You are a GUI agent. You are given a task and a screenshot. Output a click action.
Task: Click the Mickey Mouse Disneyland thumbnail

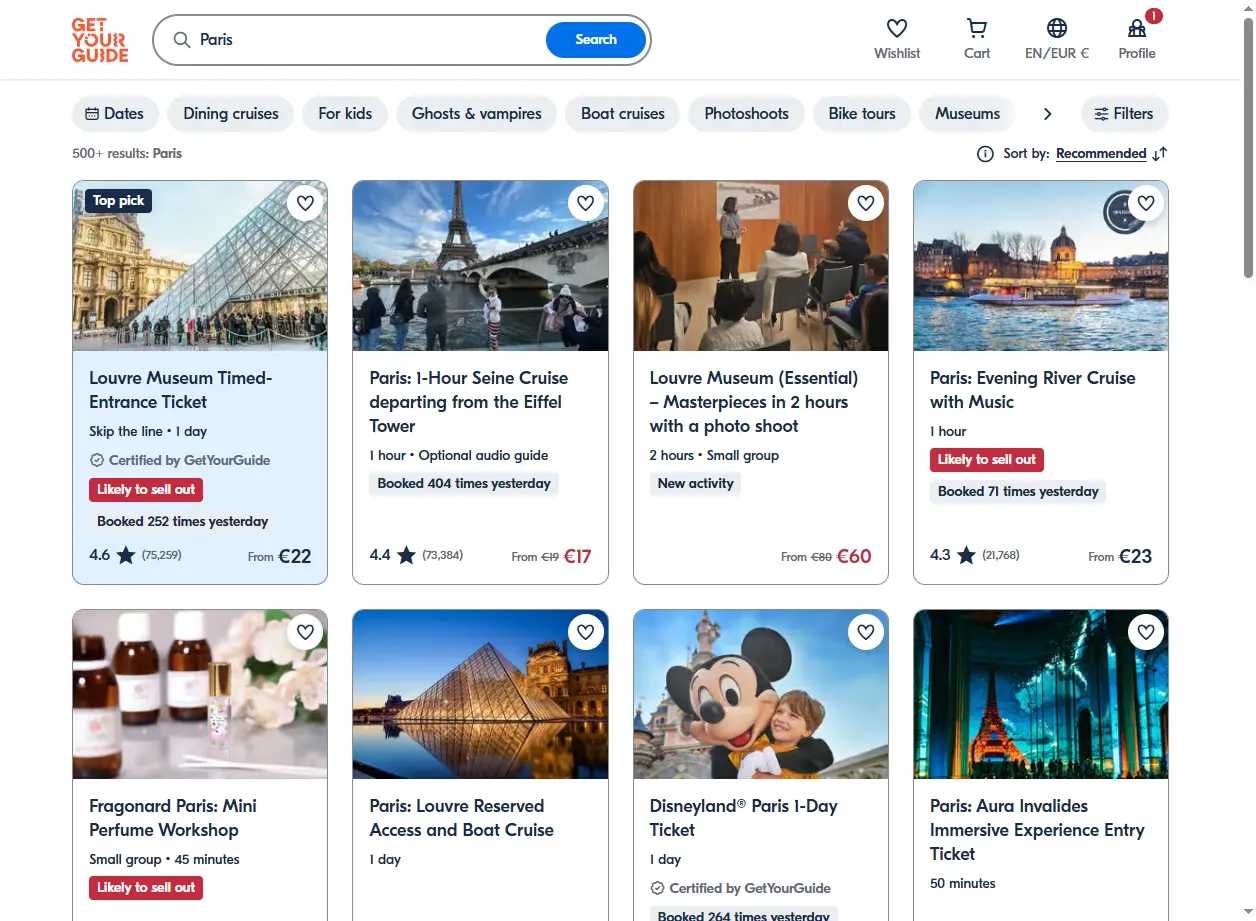(x=761, y=694)
